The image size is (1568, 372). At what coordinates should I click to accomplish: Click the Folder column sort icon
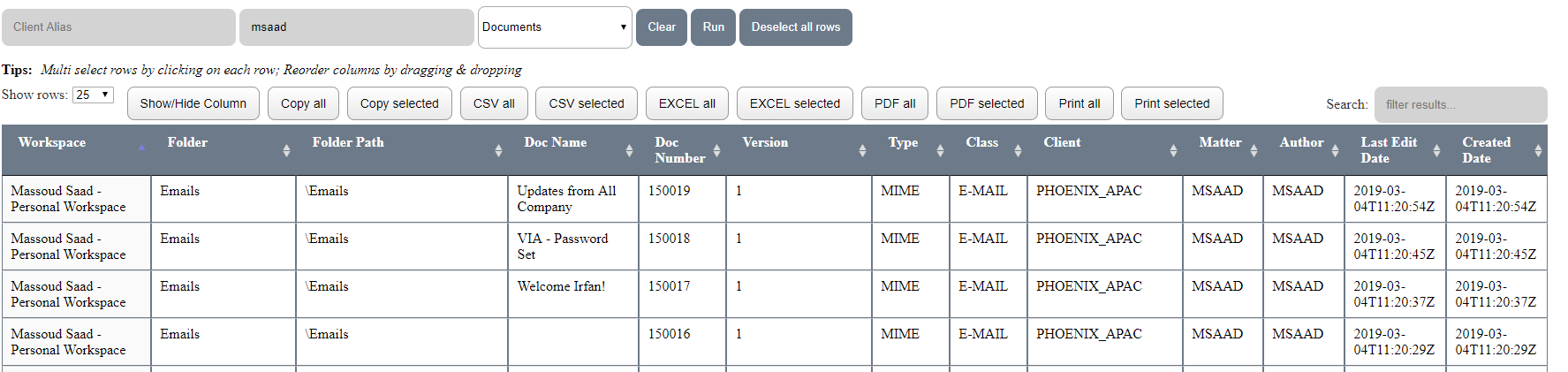[x=286, y=150]
